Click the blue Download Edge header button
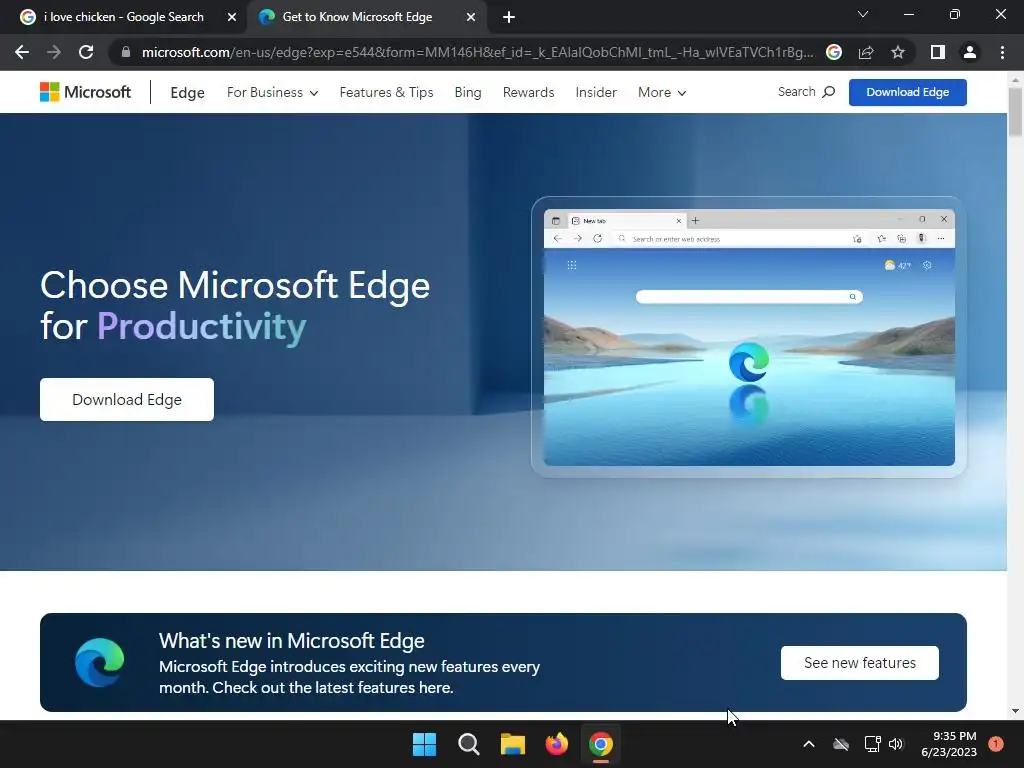 908,92
